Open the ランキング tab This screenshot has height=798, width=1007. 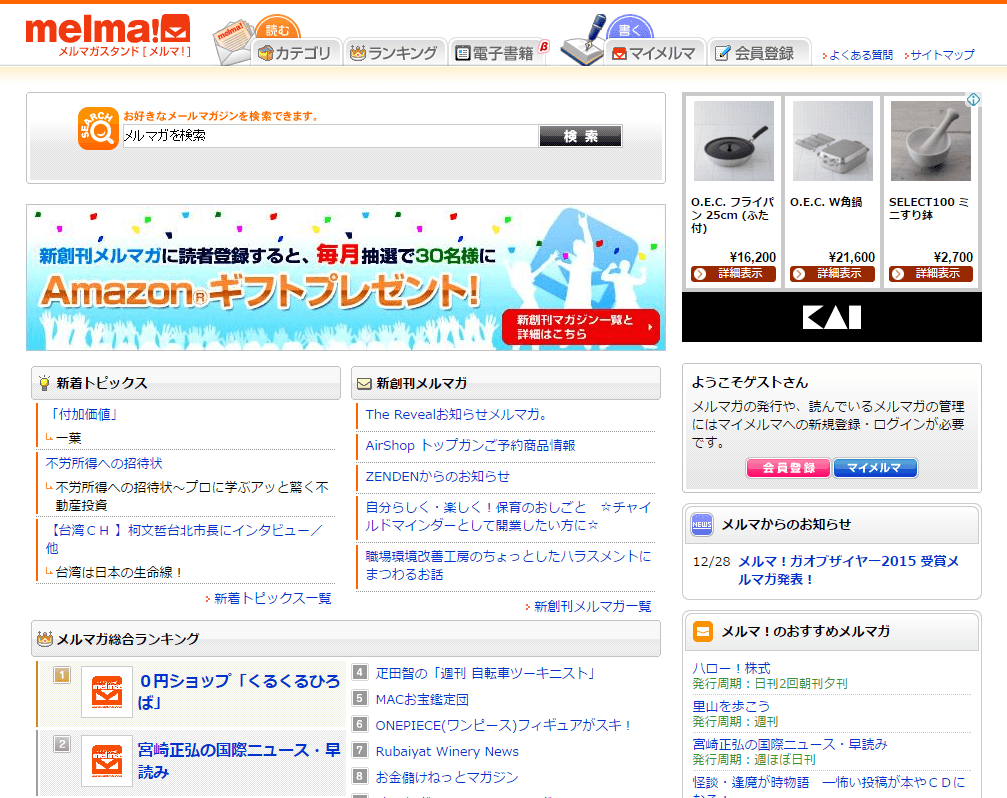pyautogui.click(x=394, y=53)
